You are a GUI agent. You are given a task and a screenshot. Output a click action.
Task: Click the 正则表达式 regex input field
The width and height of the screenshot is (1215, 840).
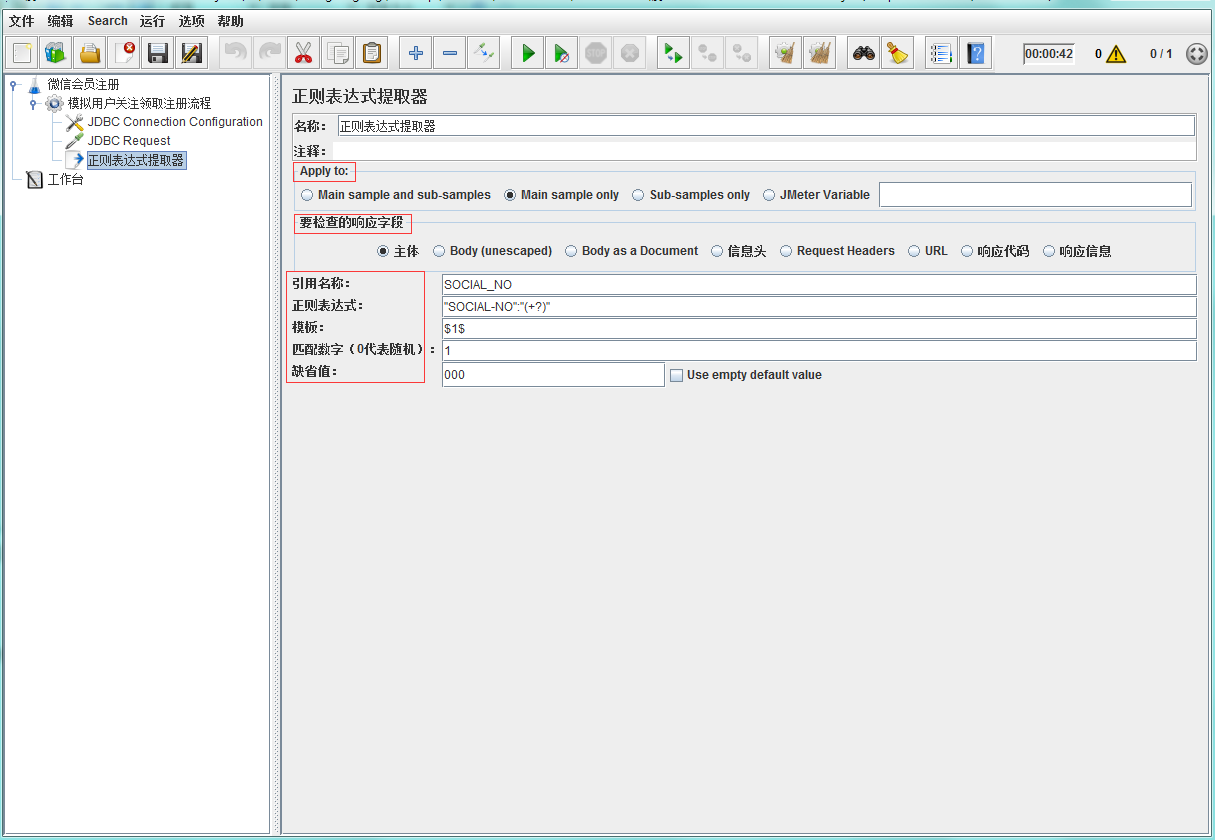coord(819,307)
